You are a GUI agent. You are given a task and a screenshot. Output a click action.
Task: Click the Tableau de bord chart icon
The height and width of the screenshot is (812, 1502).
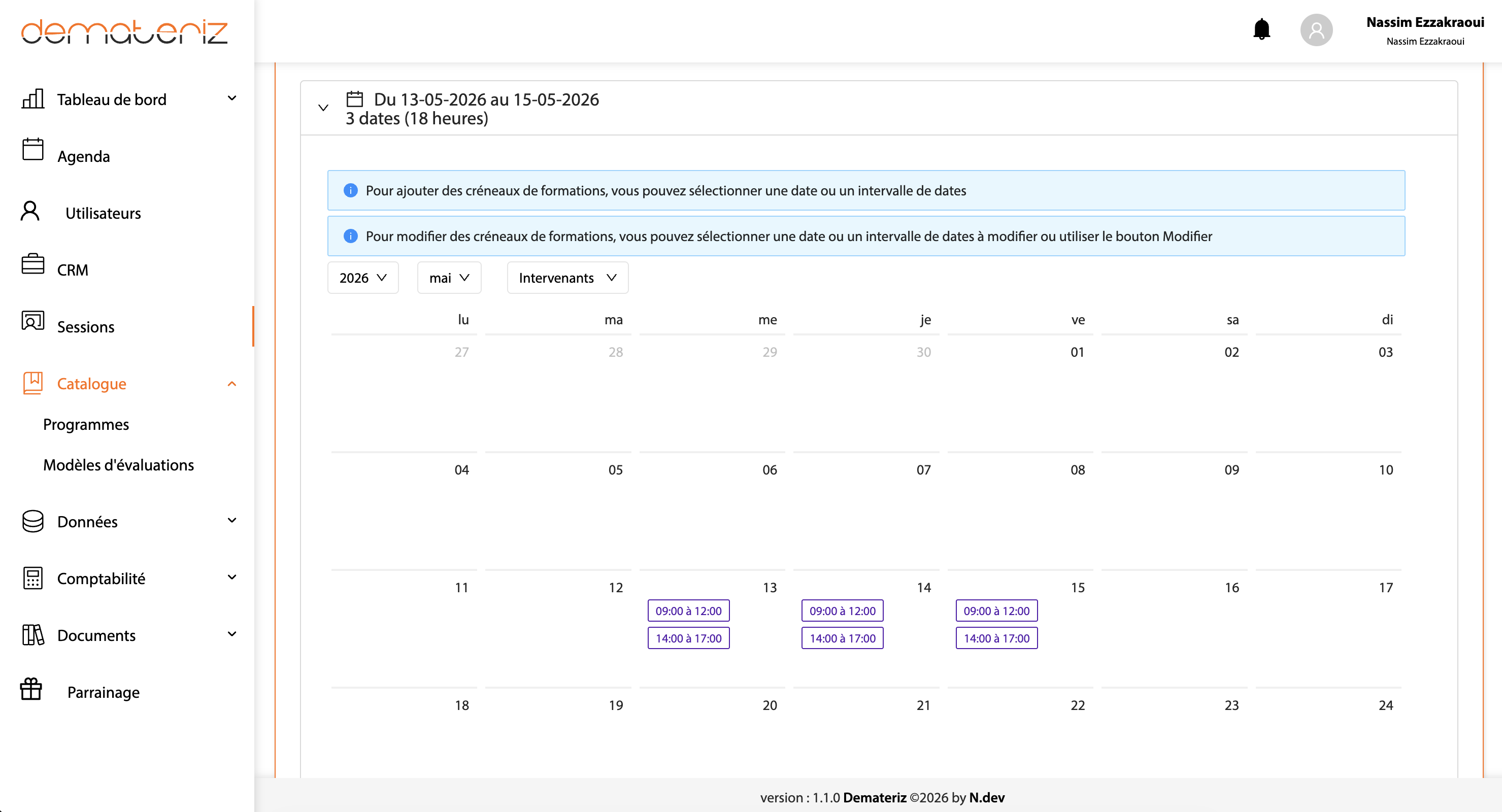click(x=32, y=98)
